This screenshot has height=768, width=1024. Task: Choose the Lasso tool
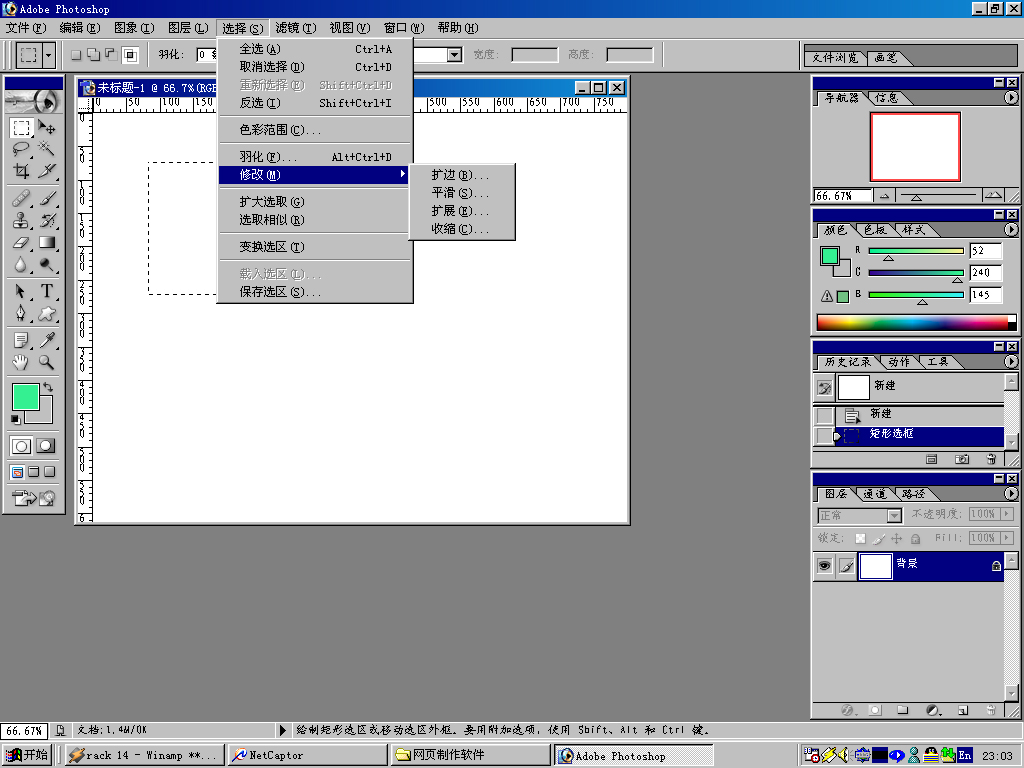(22, 149)
